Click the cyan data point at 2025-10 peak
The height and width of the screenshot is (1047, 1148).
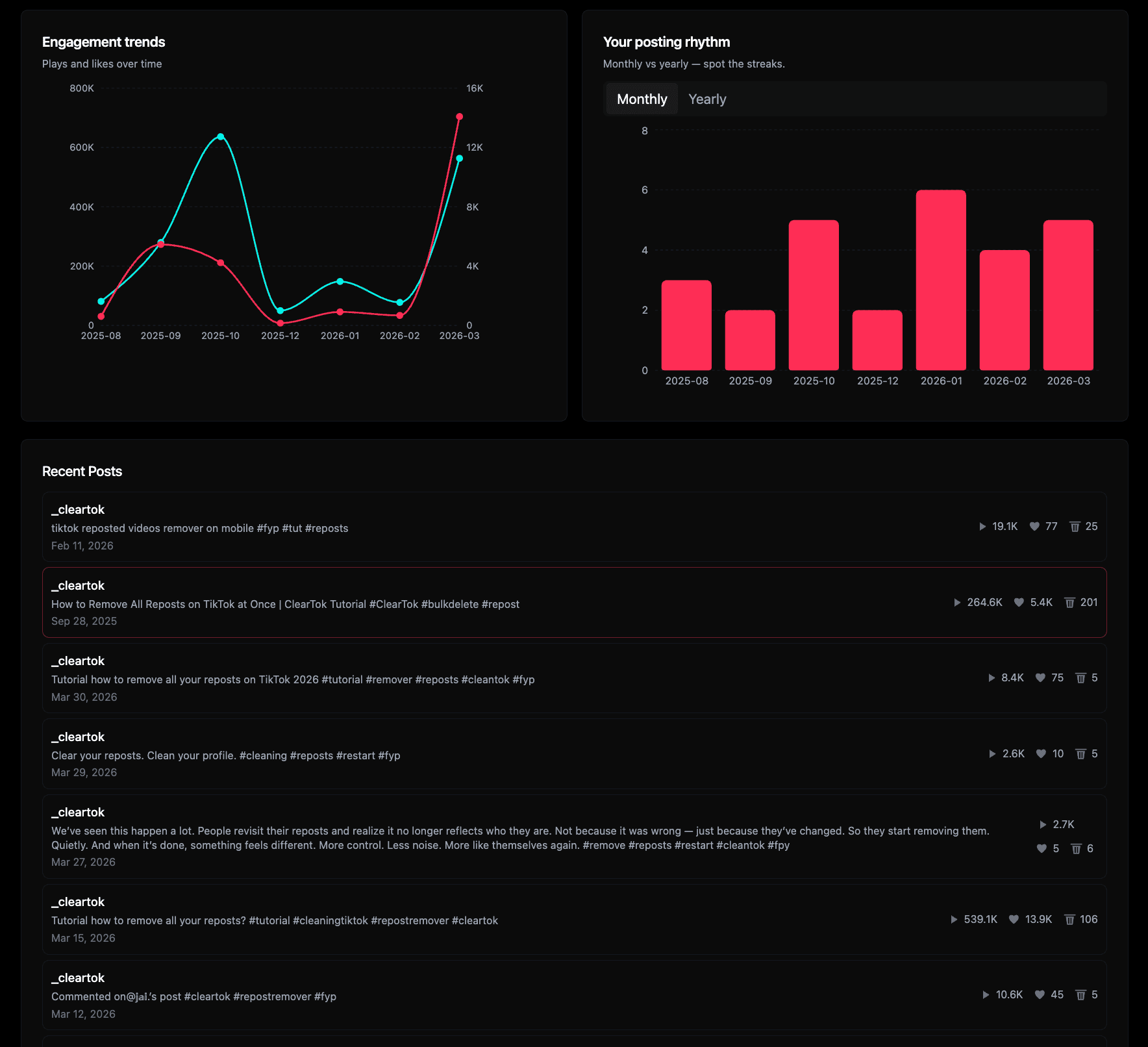tap(220, 136)
